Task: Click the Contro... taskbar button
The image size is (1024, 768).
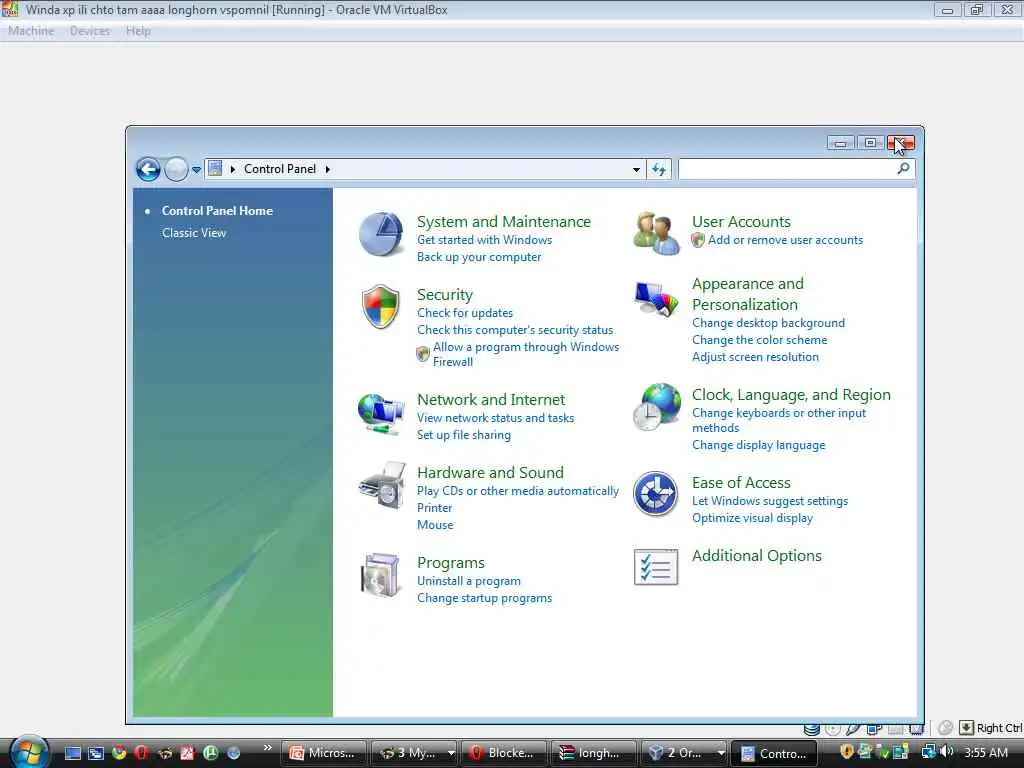Action: [774, 753]
